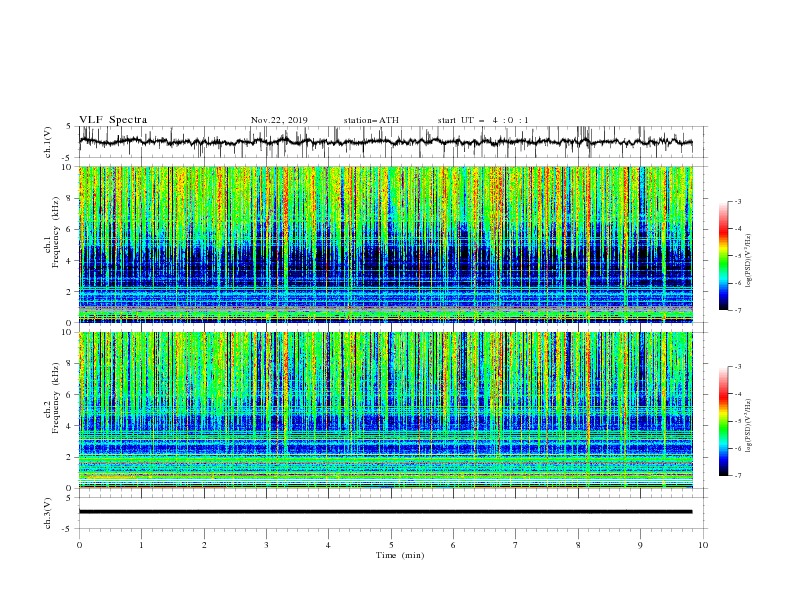Click the 'ch.3(V)' axis label

click(x=48, y=513)
